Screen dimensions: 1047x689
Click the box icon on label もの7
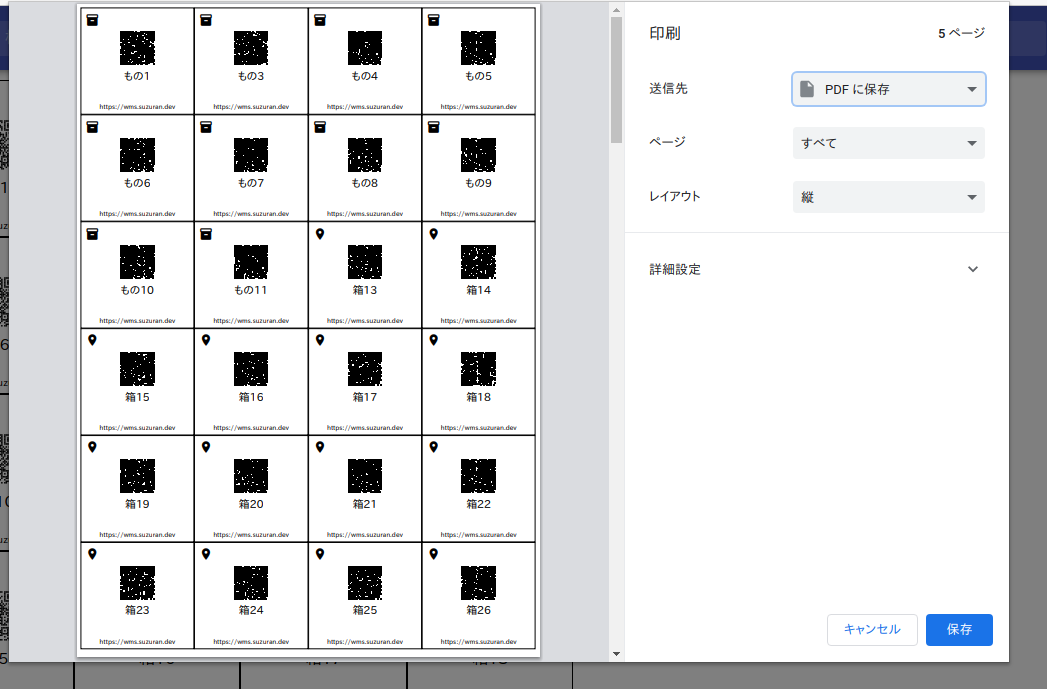[206, 127]
